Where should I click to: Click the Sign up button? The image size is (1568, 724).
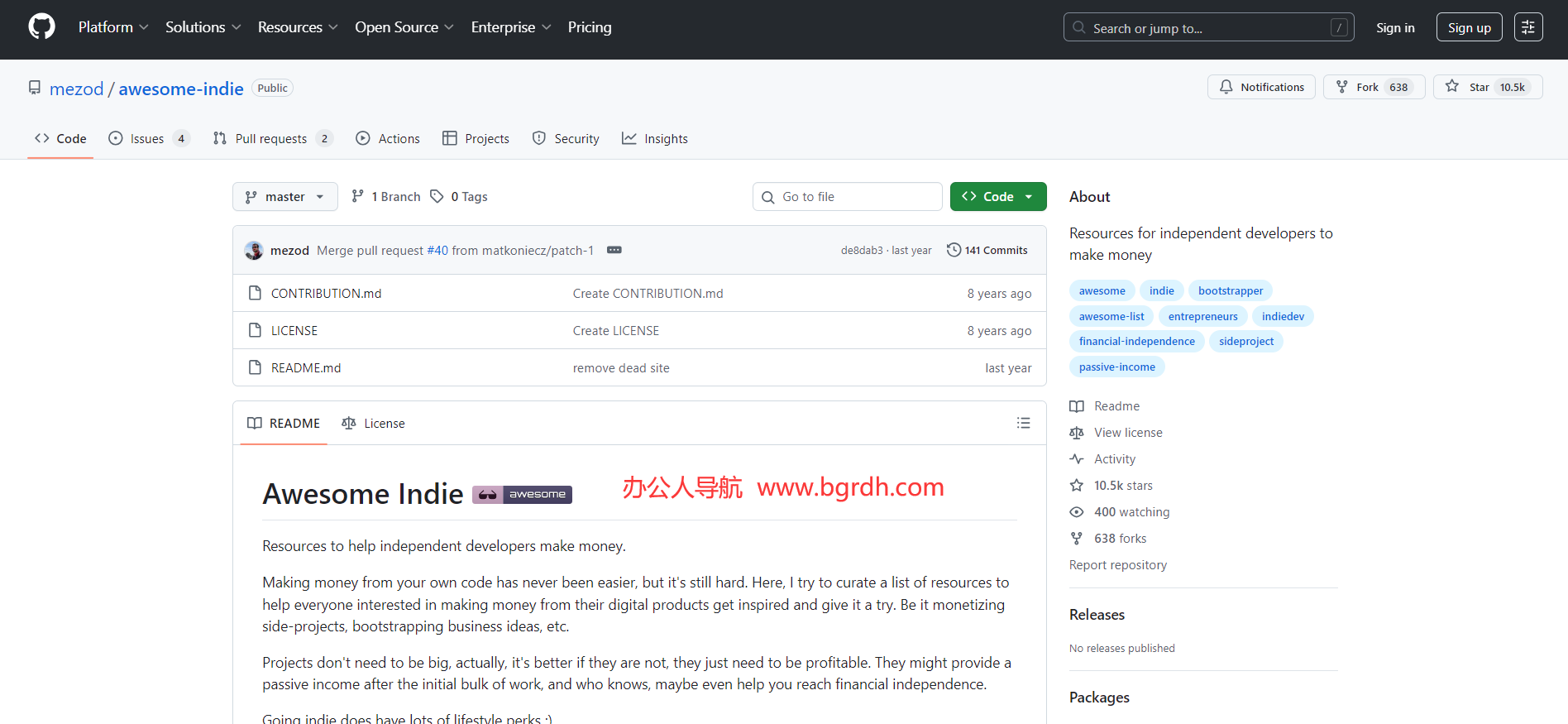[x=1469, y=27]
